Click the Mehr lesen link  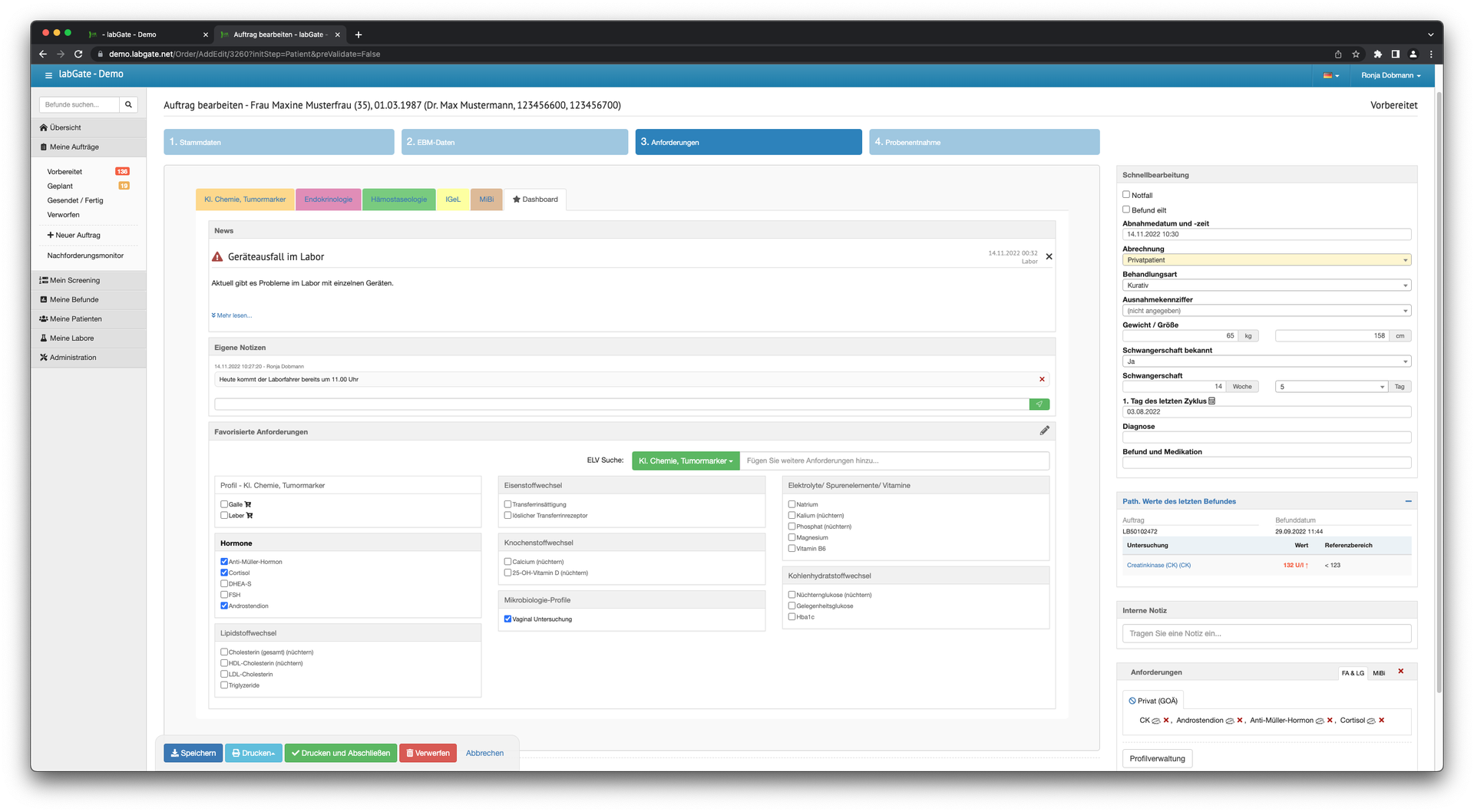pyautogui.click(x=232, y=315)
